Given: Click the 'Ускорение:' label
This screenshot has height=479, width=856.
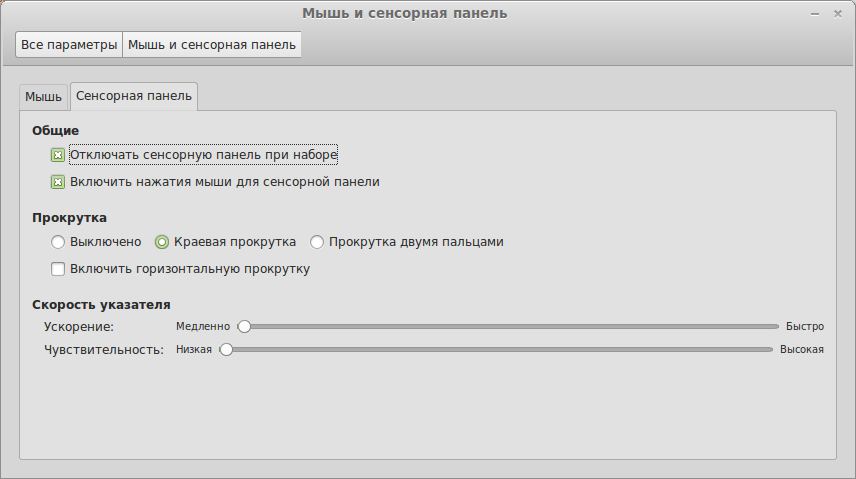Looking at the screenshot, I should pos(79,327).
